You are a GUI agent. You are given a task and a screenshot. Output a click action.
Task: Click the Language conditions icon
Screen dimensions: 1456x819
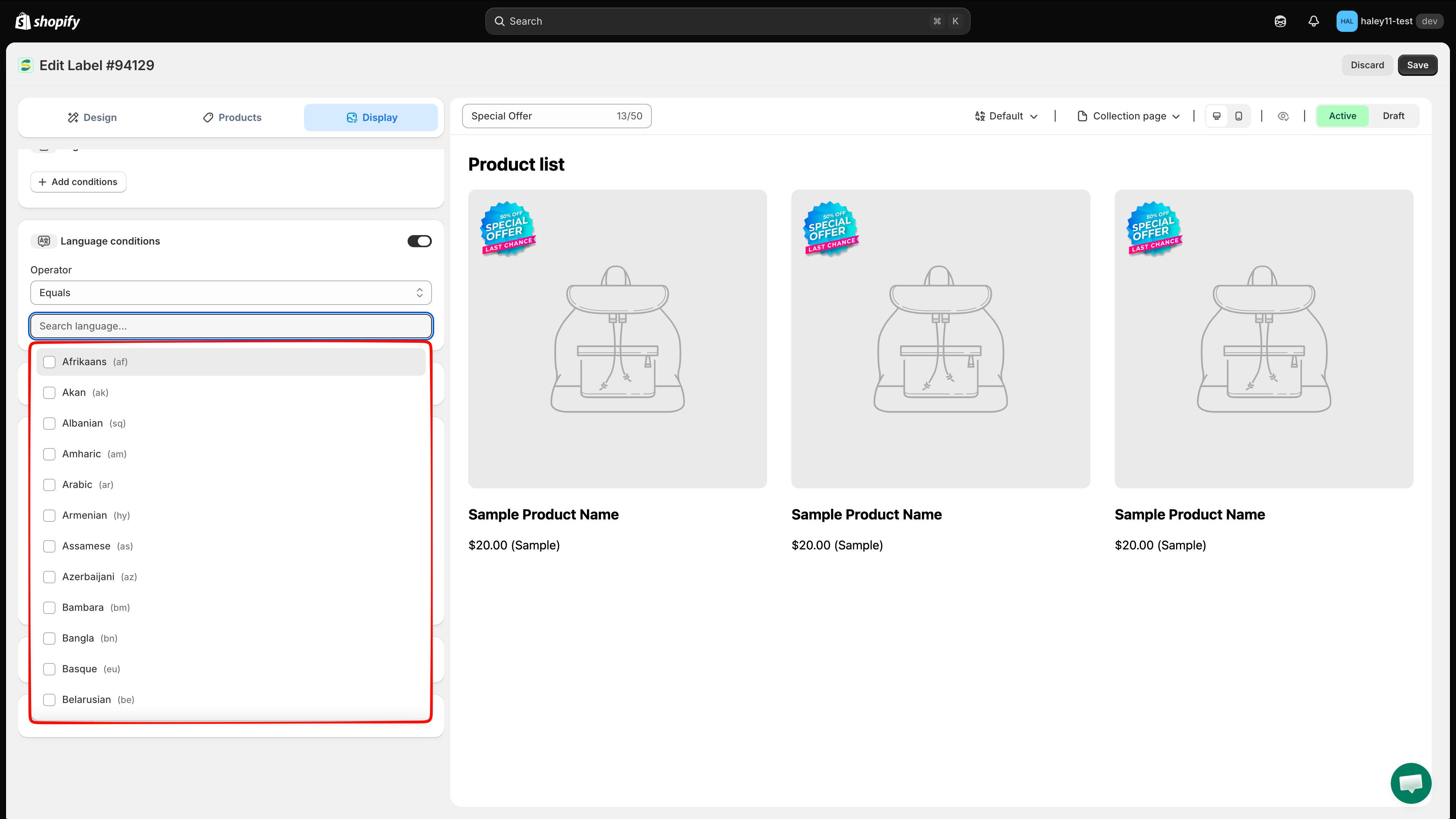tap(44, 242)
